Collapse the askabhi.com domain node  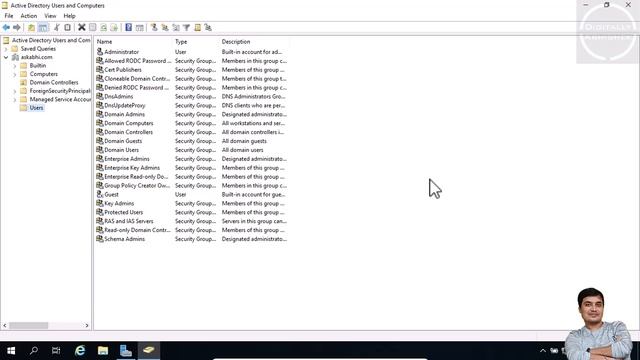point(6,58)
